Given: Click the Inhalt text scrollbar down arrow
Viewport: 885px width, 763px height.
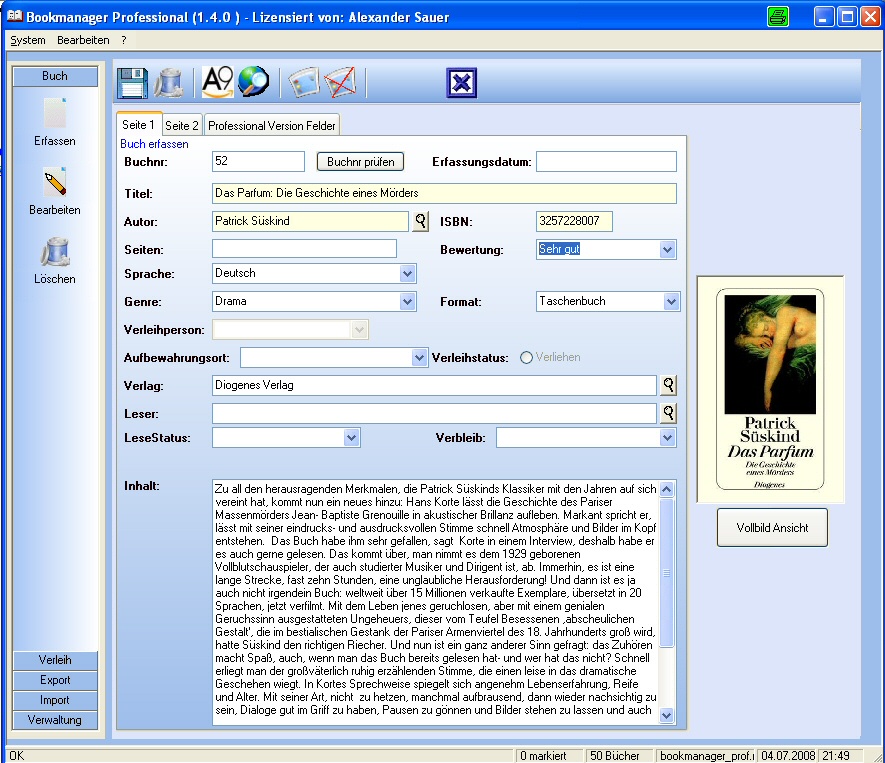Looking at the screenshot, I should coord(667,716).
